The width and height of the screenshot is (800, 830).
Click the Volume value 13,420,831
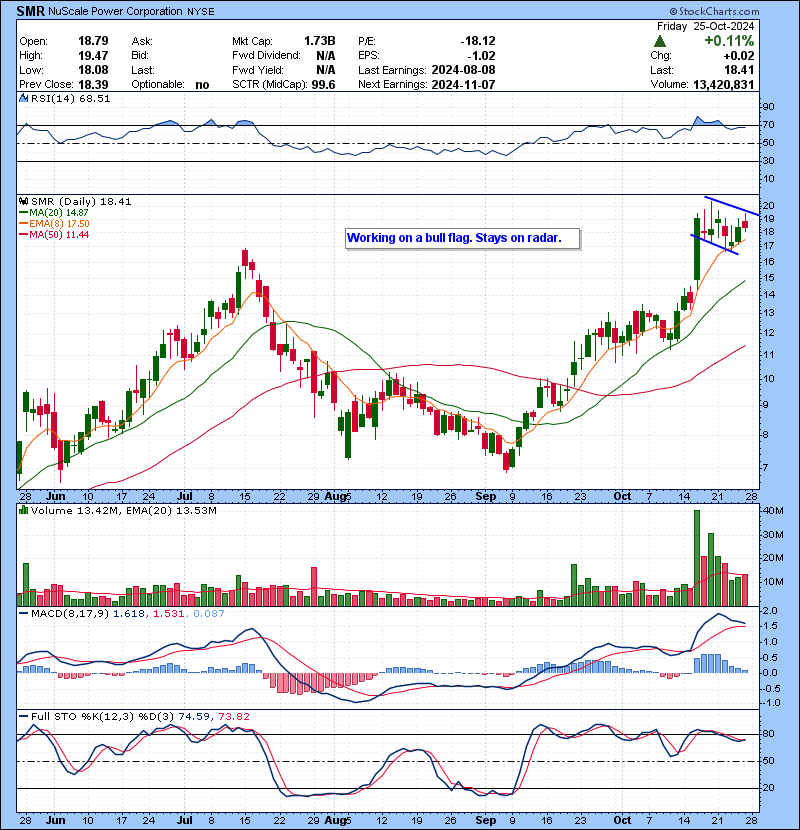pyautogui.click(x=724, y=84)
